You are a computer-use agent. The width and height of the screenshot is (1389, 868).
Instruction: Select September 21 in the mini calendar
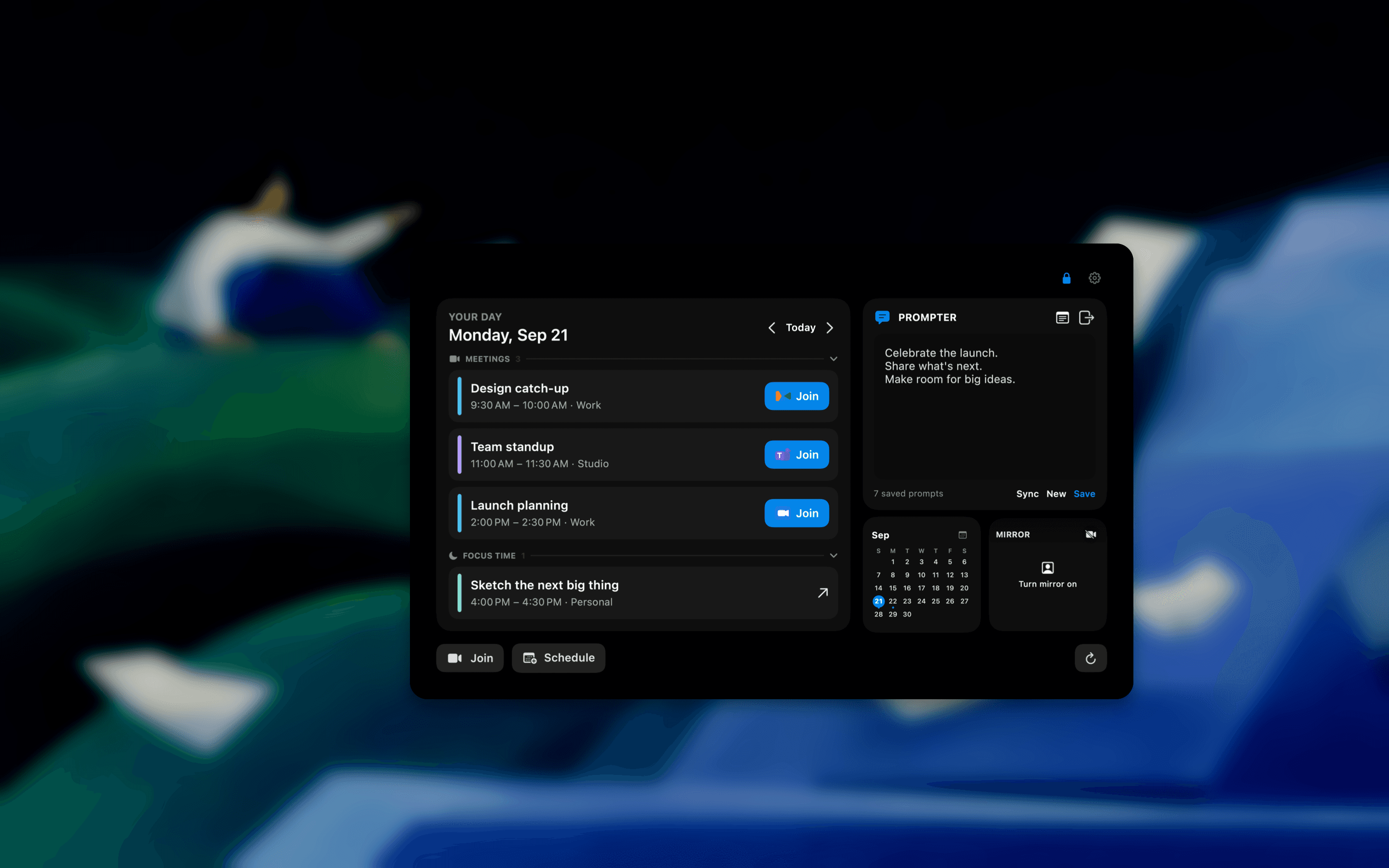(x=879, y=601)
